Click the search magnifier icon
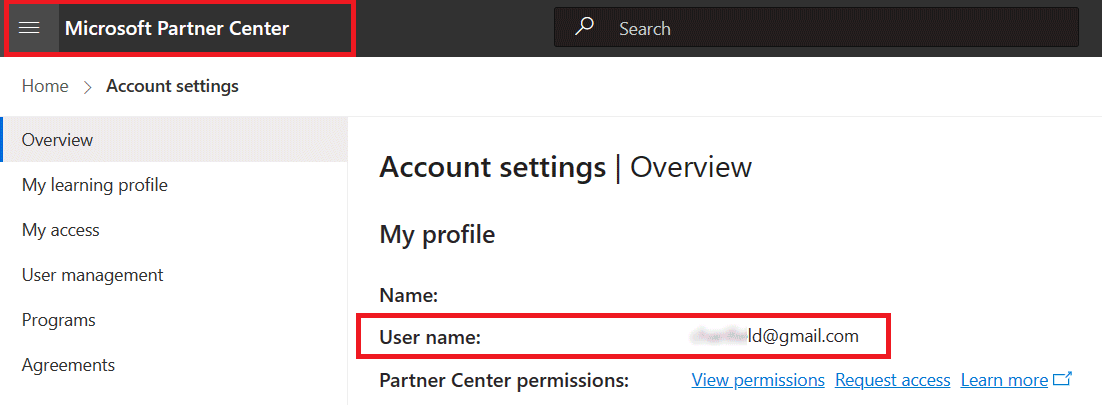The width and height of the screenshot is (1102, 405). 584,27
